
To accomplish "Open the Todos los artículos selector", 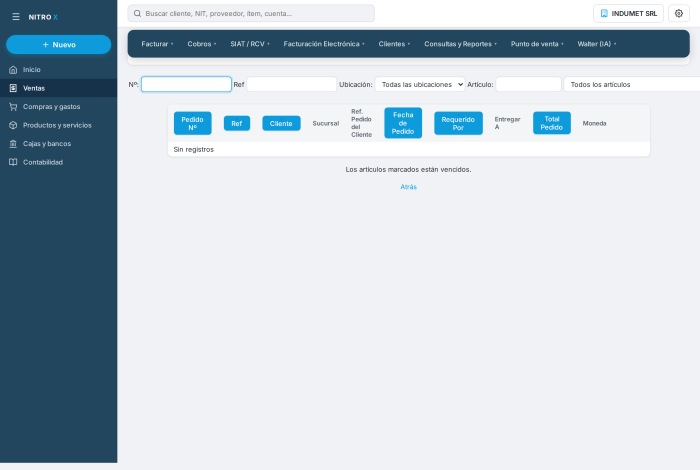I will tap(632, 84).
